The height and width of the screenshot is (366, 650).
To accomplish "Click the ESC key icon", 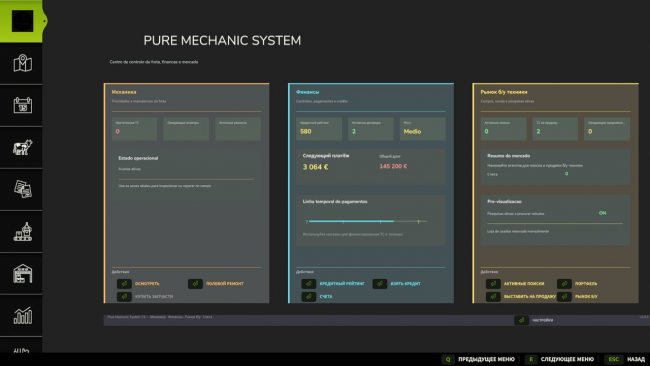I will click(614, 359).
